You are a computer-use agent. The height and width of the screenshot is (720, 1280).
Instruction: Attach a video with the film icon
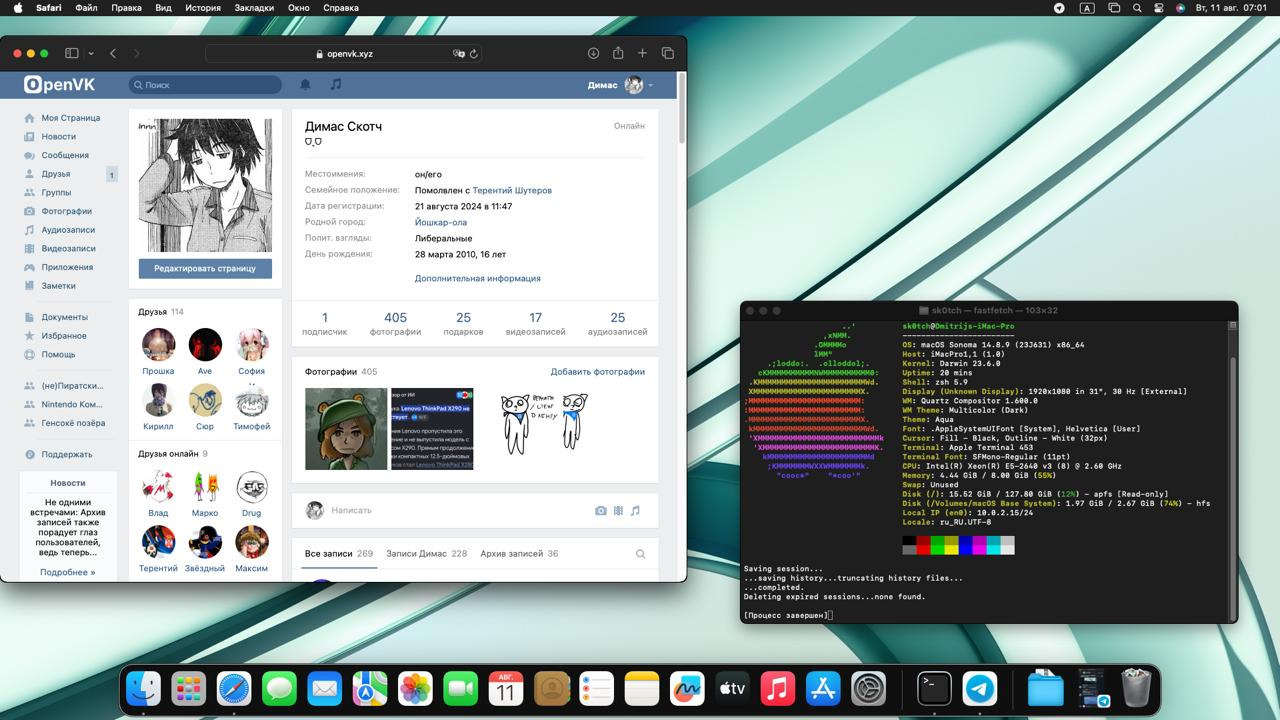618,510
